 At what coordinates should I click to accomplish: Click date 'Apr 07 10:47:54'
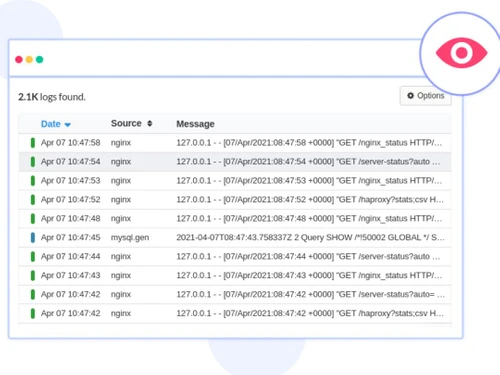(x=71, y=162)
